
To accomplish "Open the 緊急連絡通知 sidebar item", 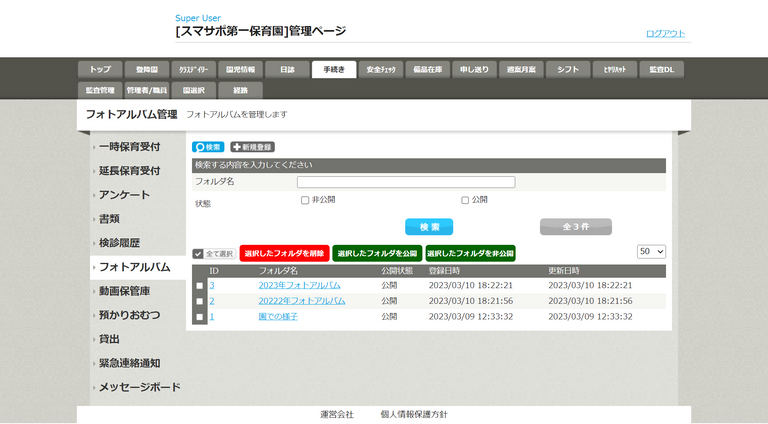I will pos(129,363).
